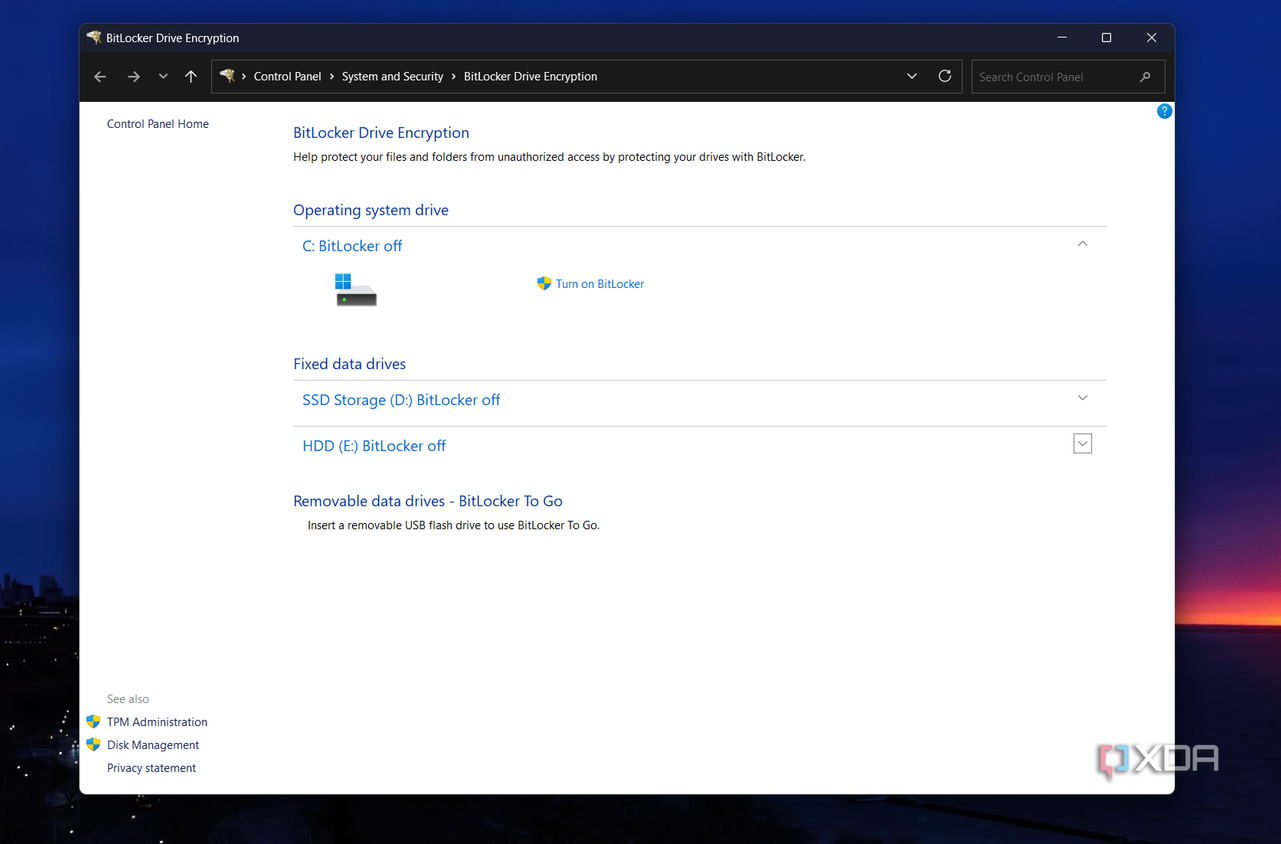This screenshot has height=844, width=1281.
Task: Click the Disk Management shield icon
Action: point(93,744)
